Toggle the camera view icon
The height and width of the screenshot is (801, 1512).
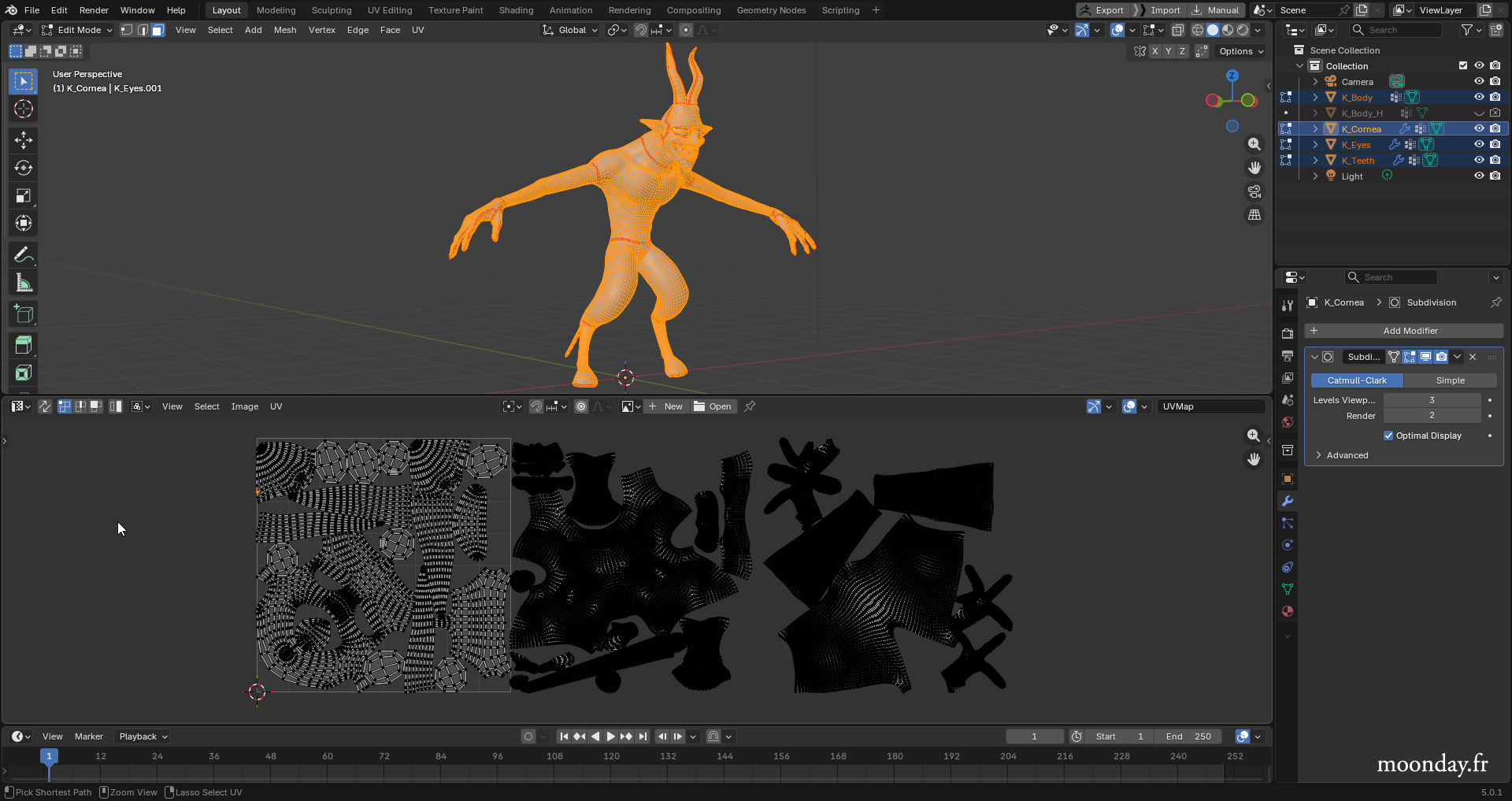tap(1254, 191)
